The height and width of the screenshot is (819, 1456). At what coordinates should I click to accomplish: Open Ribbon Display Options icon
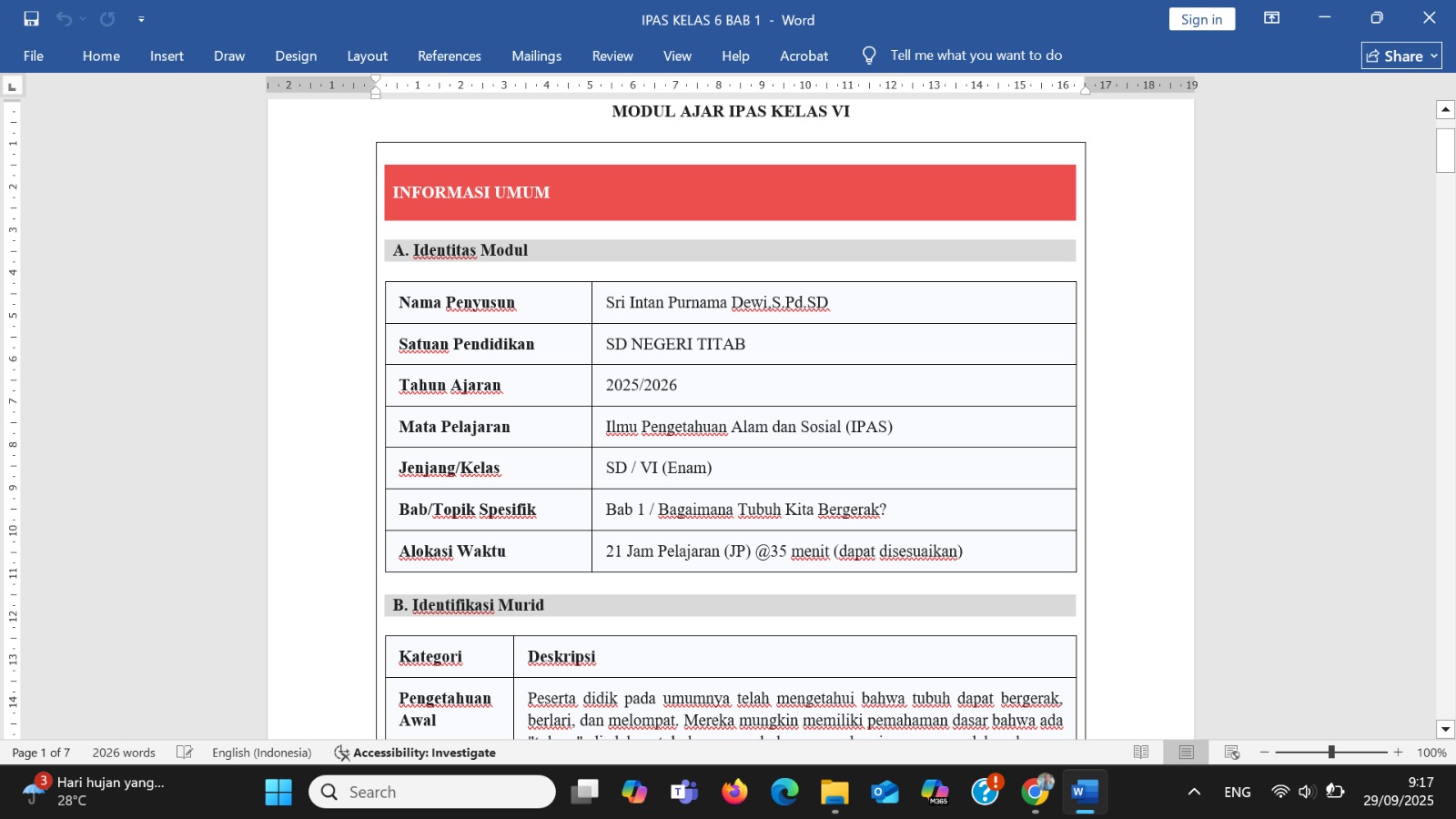(x=1271, y=18)
